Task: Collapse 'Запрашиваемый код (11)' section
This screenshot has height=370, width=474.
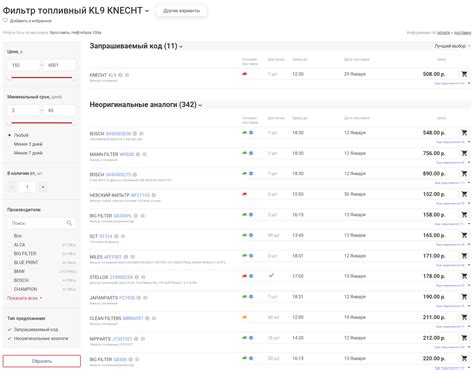Action: 181,47
